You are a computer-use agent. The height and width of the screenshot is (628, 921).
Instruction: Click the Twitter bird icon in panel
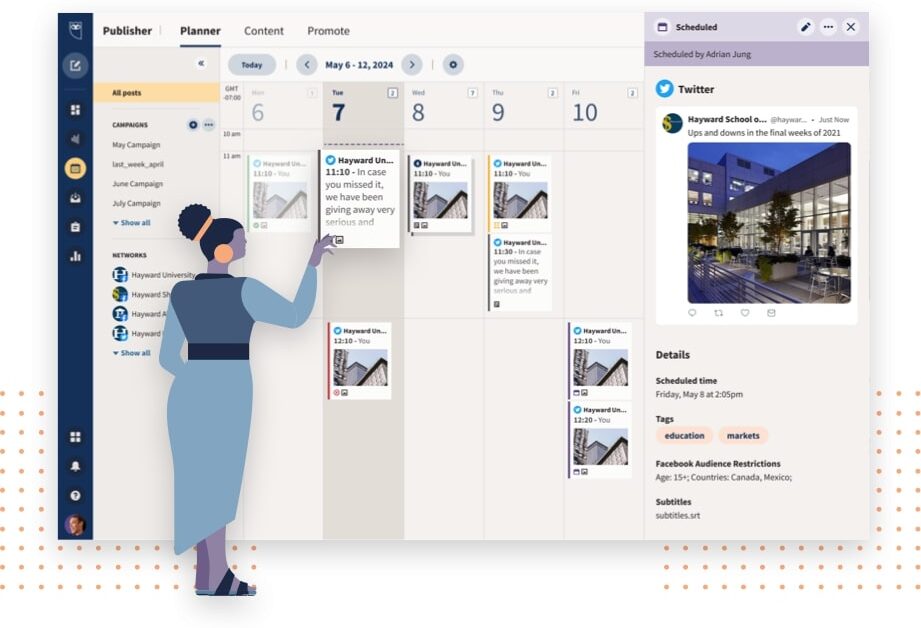point(664,89)
